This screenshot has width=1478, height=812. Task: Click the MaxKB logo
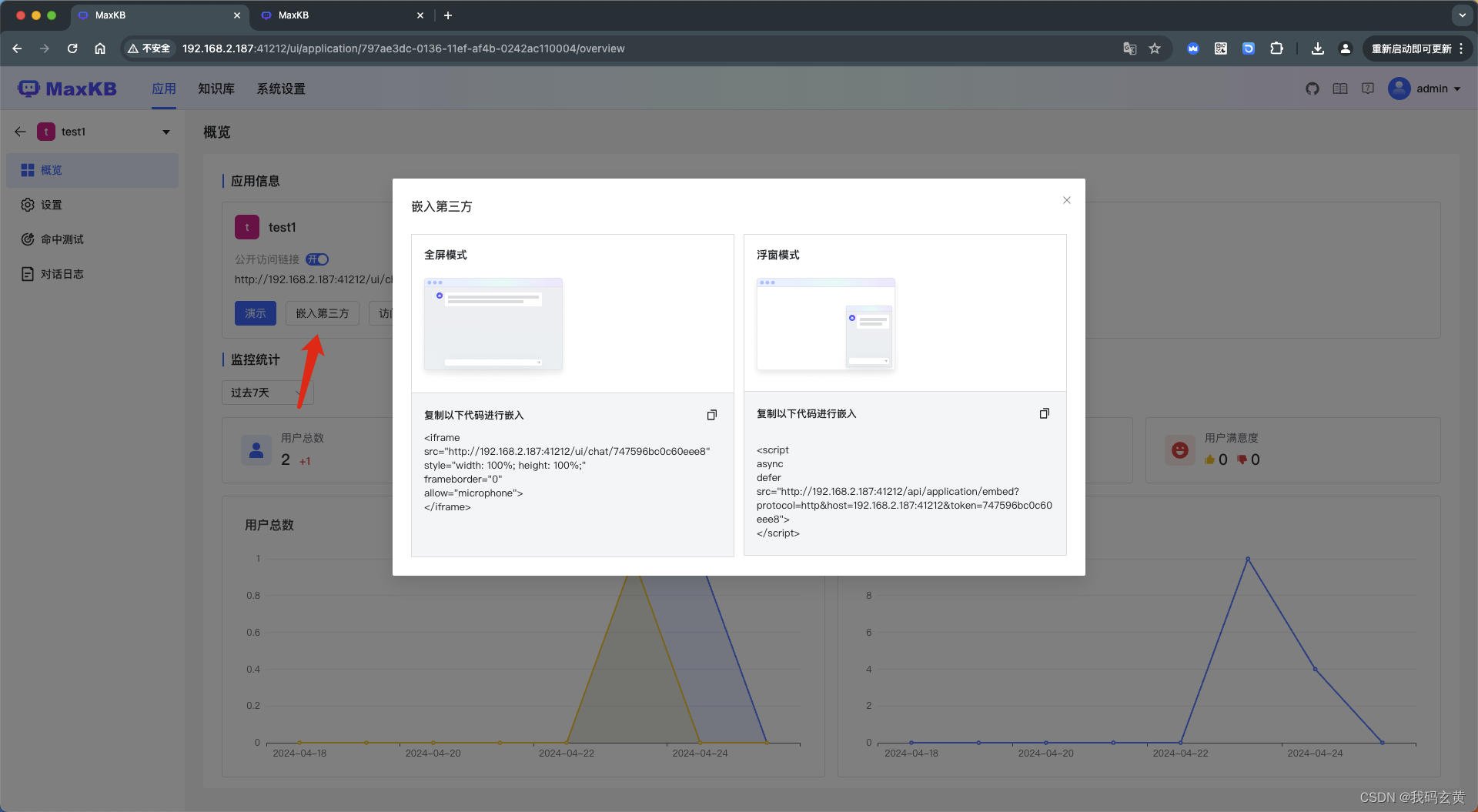point(67,89)
